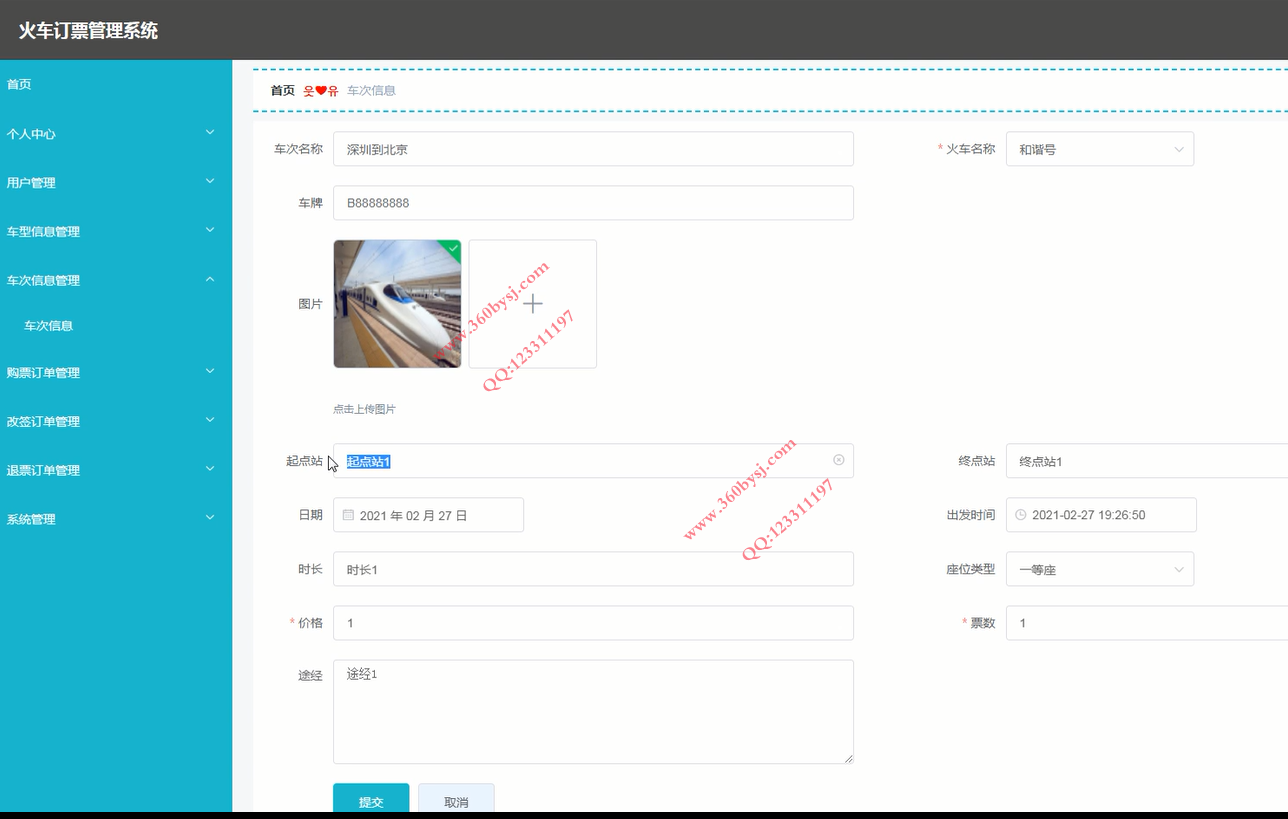The height and width of the screenshot is (819, 1288).
Task: Click the 时长 input field
Action: click(x=593, y=569)
